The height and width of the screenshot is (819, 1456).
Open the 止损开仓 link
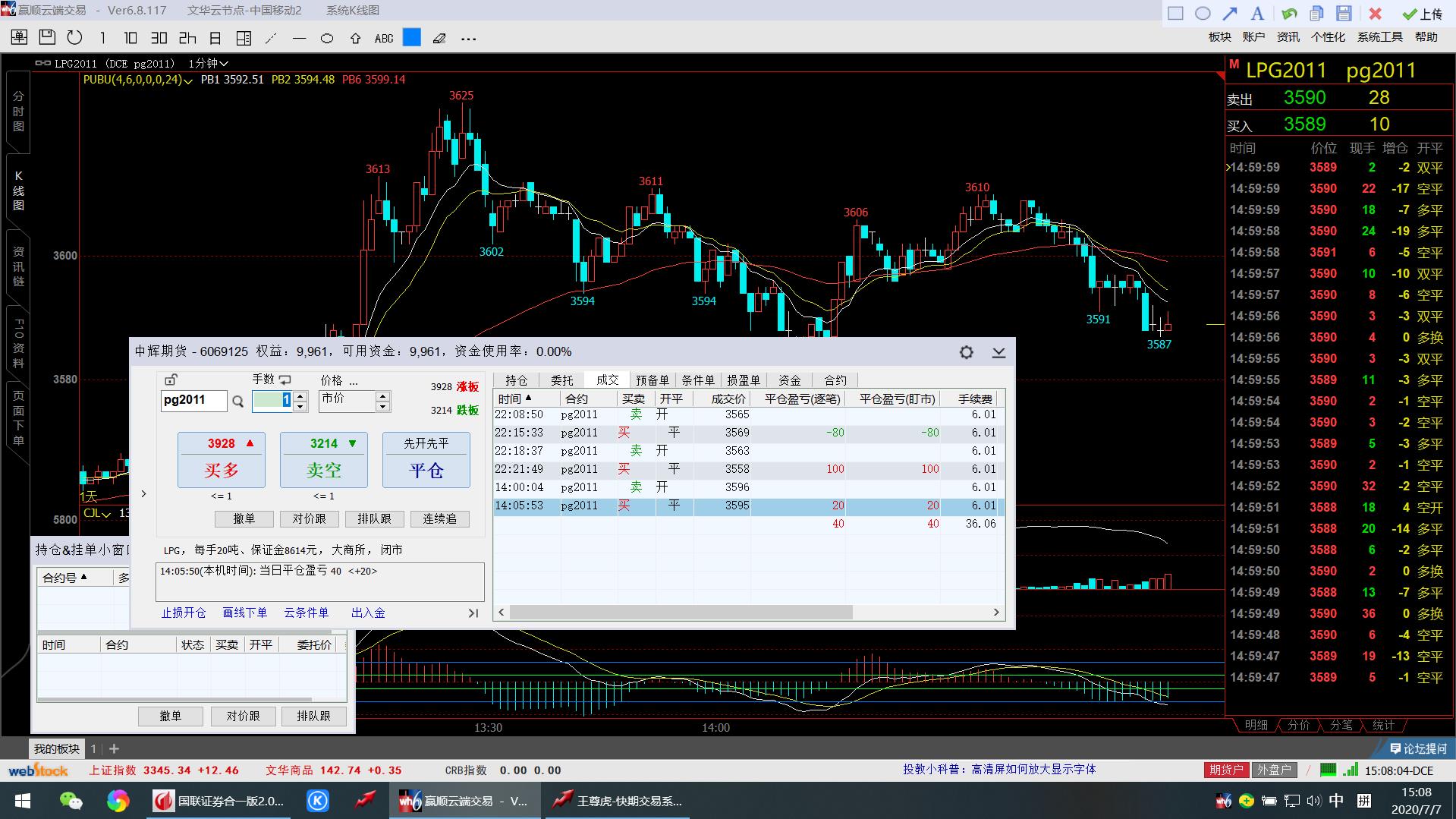click(x=183, y=613)
